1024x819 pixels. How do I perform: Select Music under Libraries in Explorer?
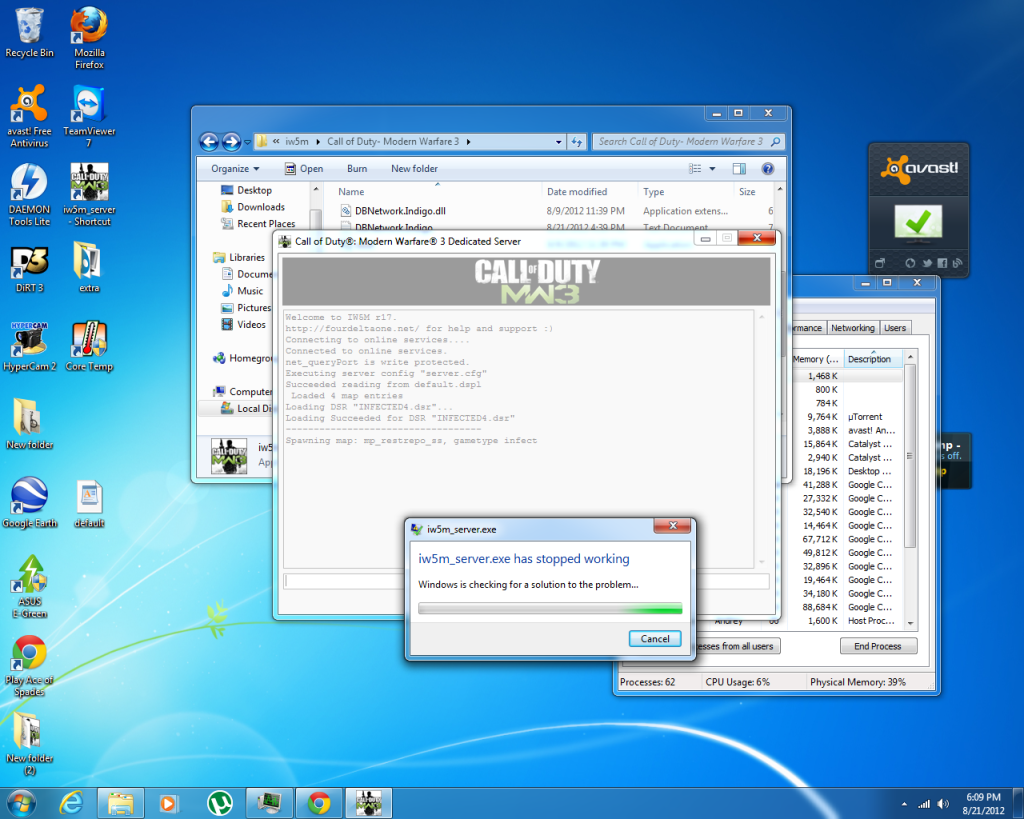pos(242,291)
